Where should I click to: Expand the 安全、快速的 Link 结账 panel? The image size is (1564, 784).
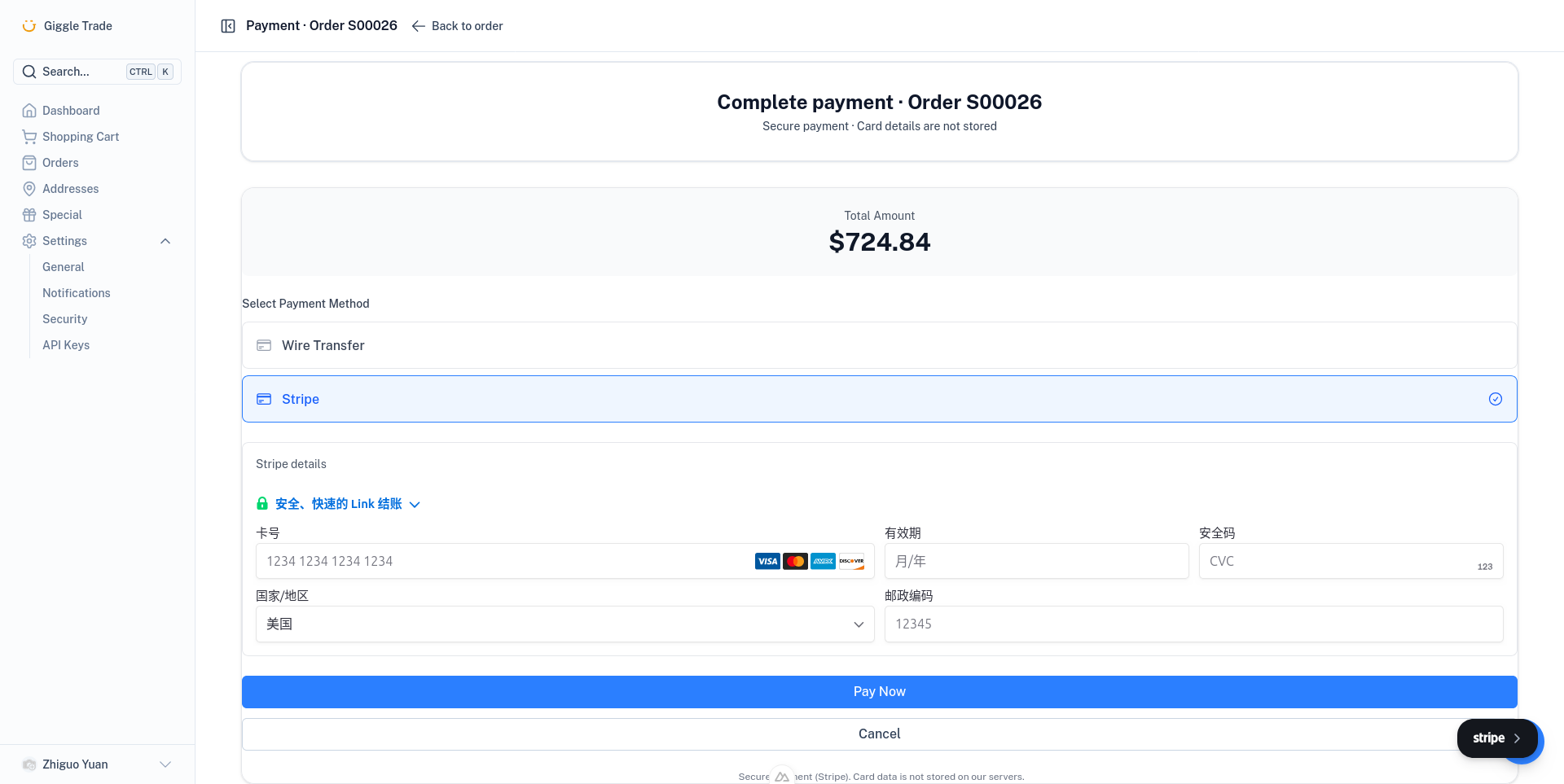(x=415, y=504)
